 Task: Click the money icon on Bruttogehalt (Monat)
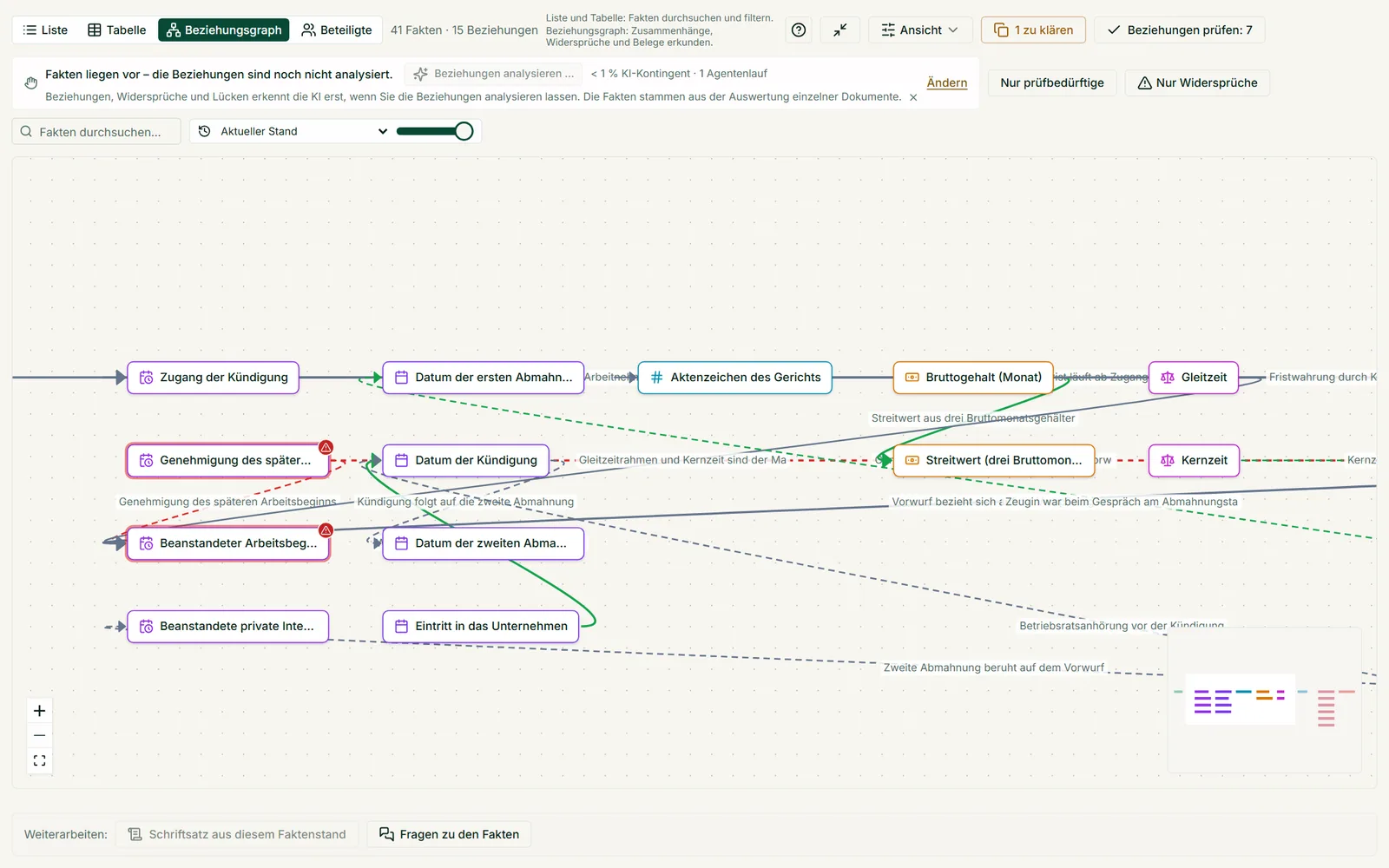tap(912, 378)
